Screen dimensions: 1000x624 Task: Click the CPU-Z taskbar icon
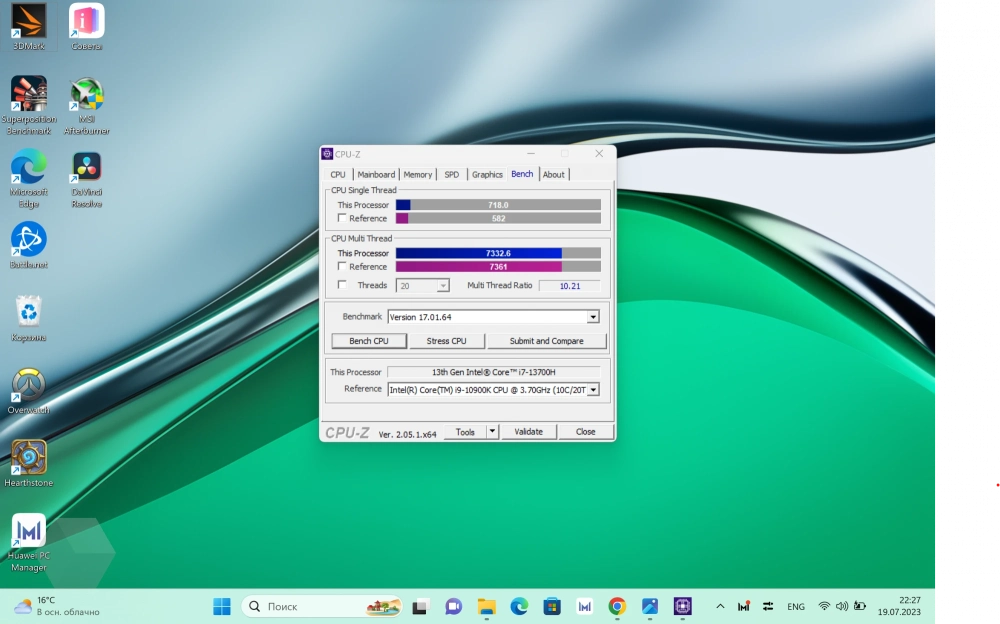pos(683,606)
